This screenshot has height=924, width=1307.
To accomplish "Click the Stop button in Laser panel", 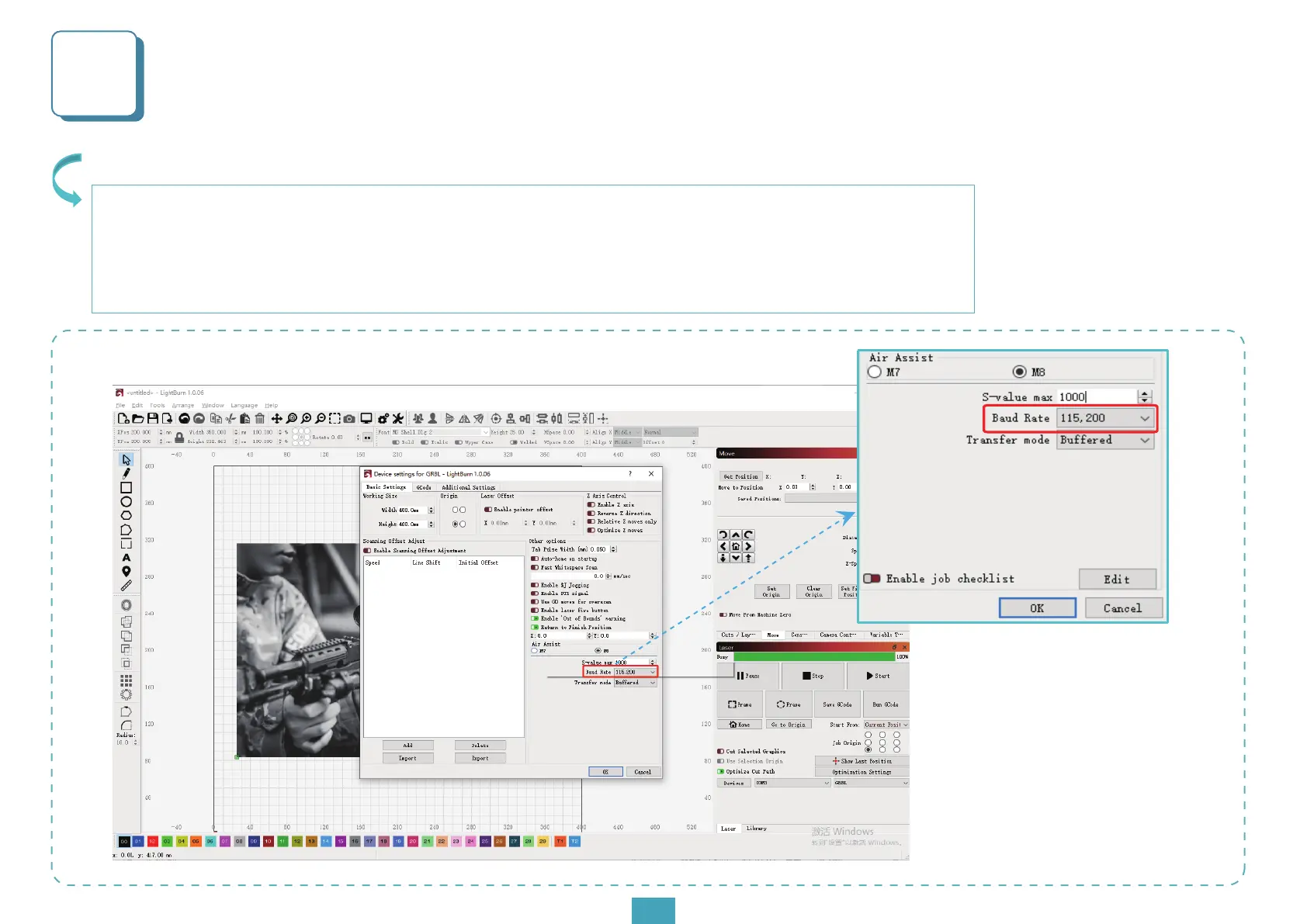I will [x=813, y=676].
